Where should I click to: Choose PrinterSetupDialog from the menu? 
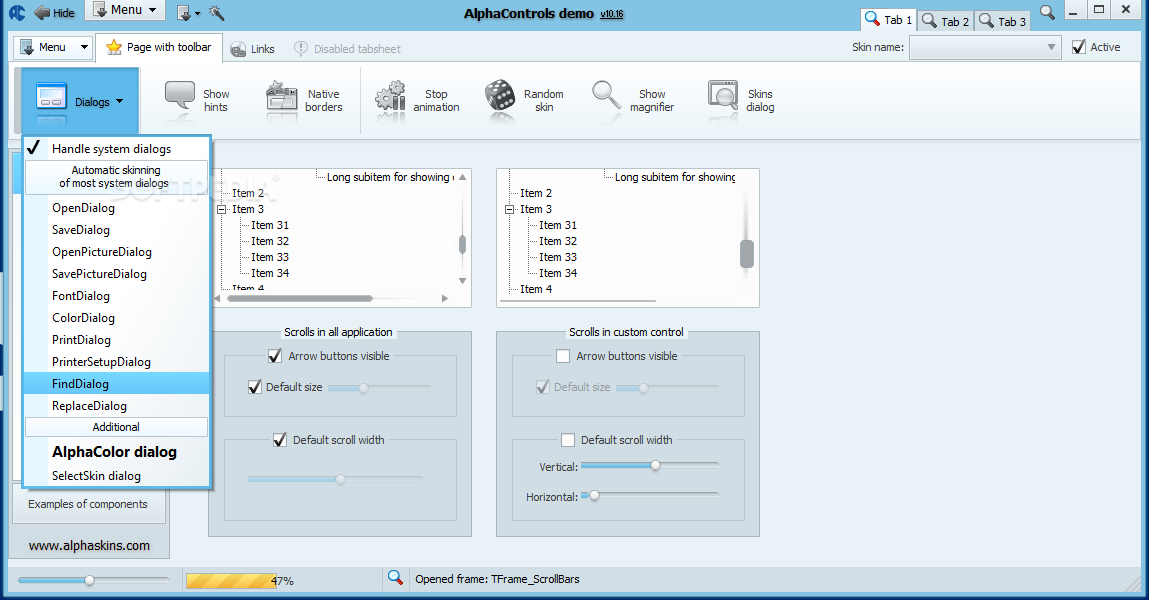tap(117, 362)
